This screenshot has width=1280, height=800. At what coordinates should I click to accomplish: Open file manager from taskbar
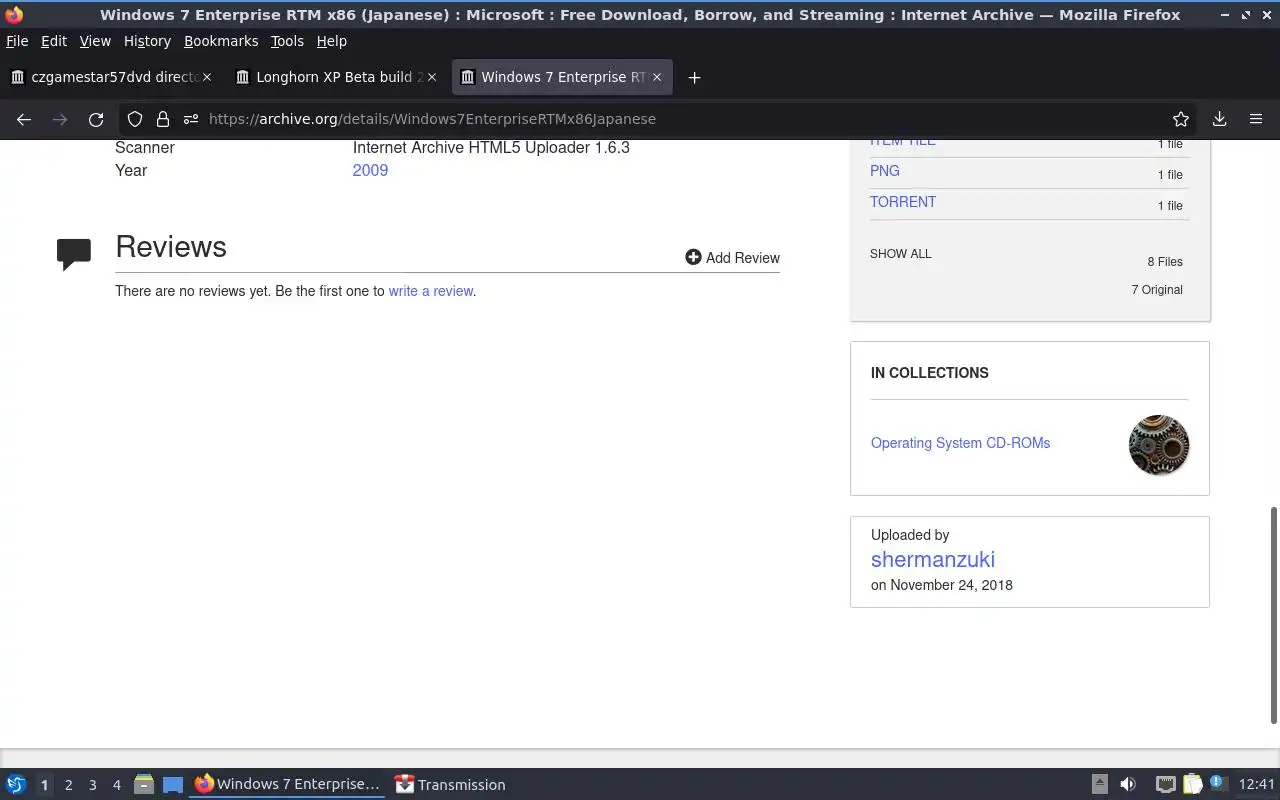(x=143, y=785)
